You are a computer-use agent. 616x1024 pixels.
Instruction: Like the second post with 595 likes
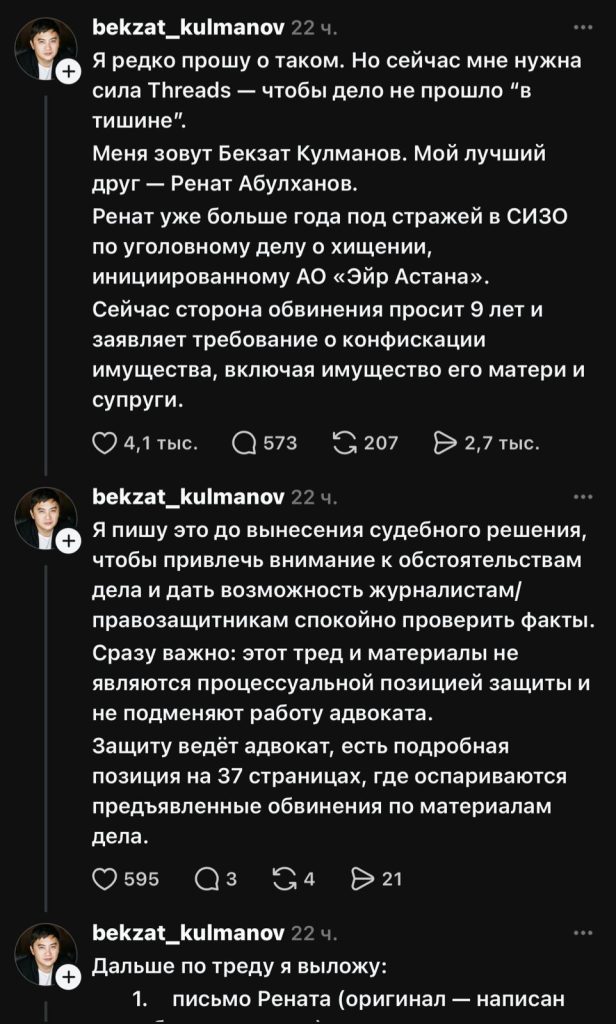tap(105, 879)
